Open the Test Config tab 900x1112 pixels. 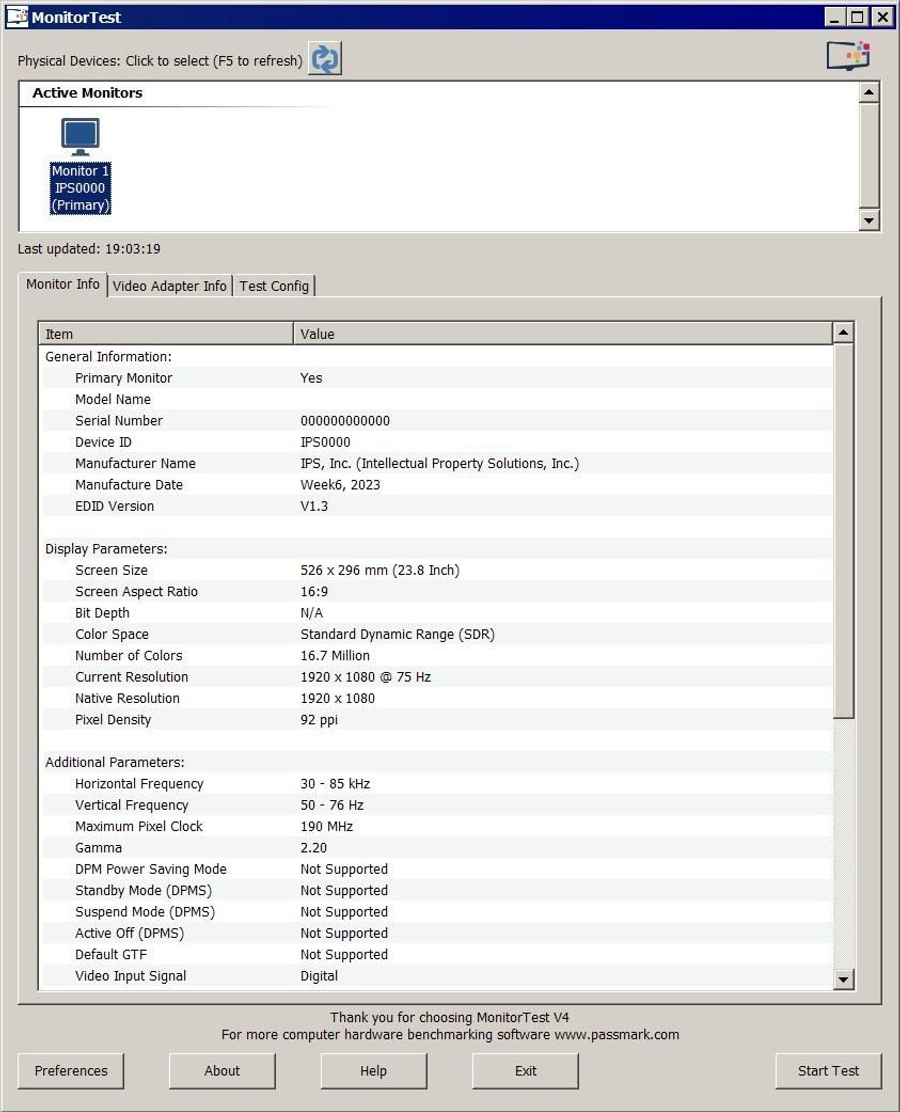tap(274, 286)
